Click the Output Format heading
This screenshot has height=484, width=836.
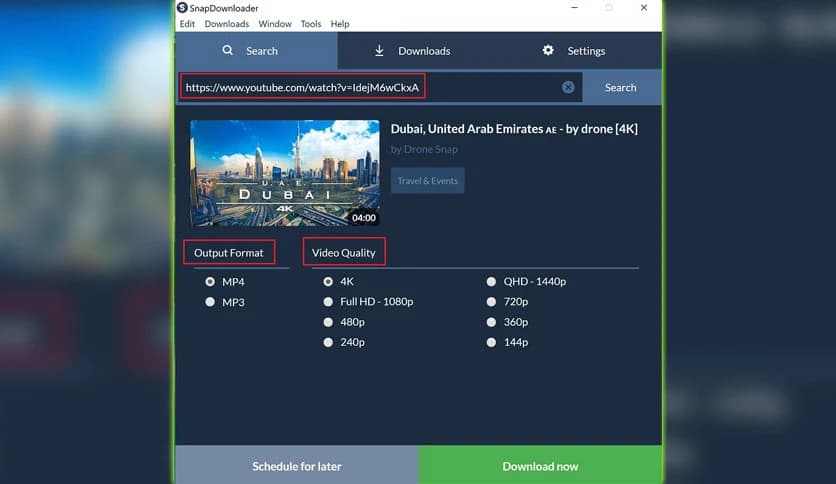229,253
